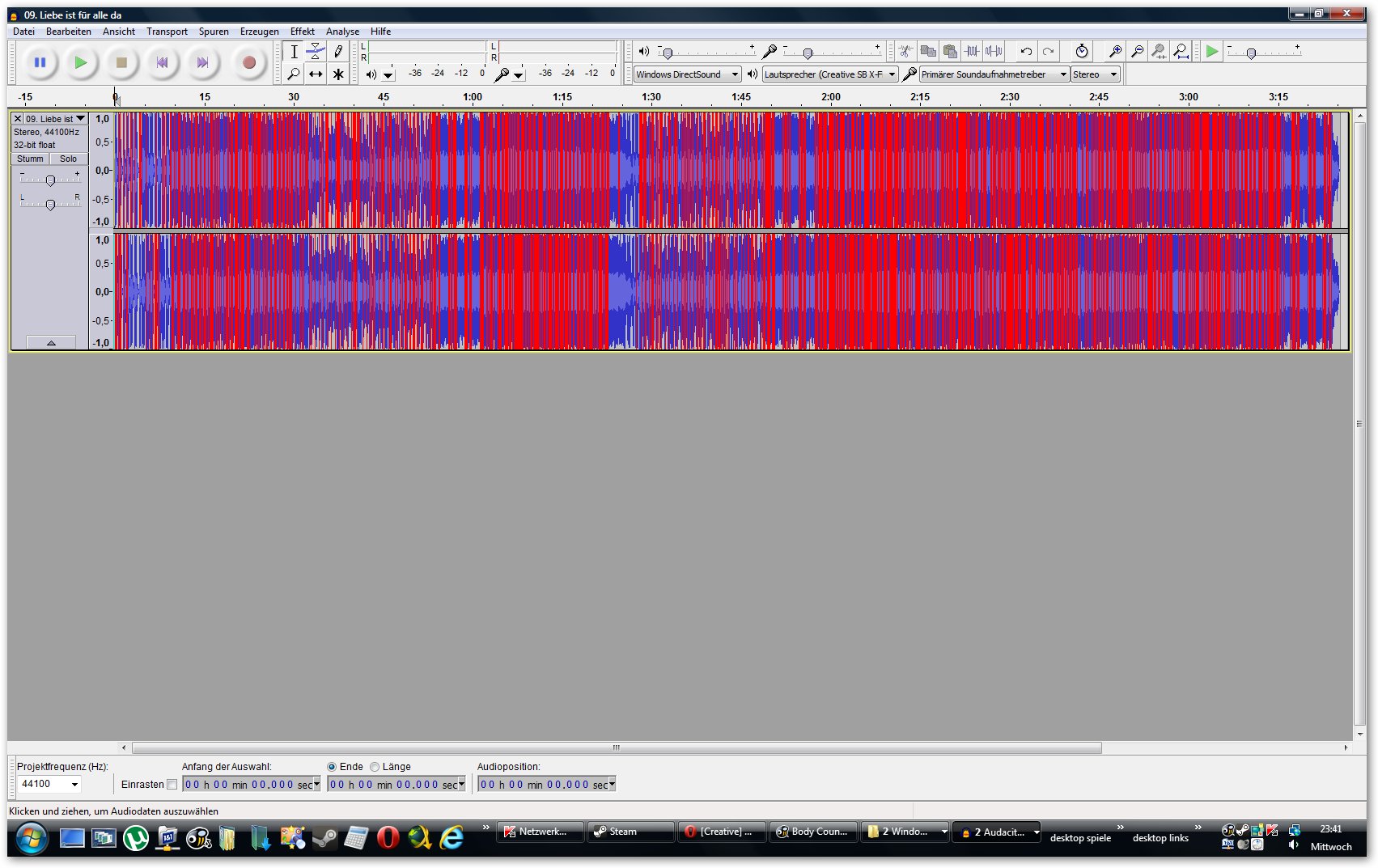The height and width of the screenshot is (868, 1378).
Task: Fit entire project in window
Action: click(x=1181, y=51)
